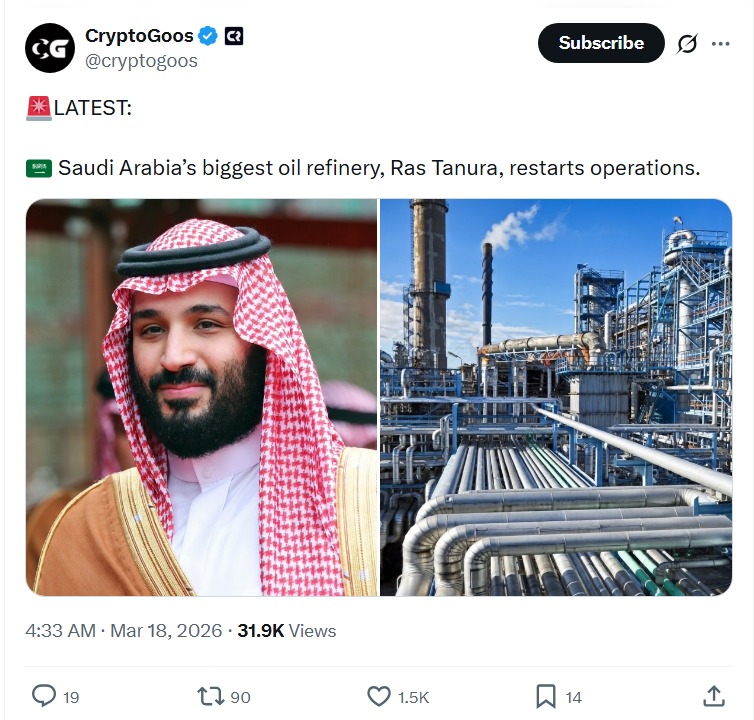Reply using the comment bubble icon
The image size is (754, 720).
tap(44, 696)
